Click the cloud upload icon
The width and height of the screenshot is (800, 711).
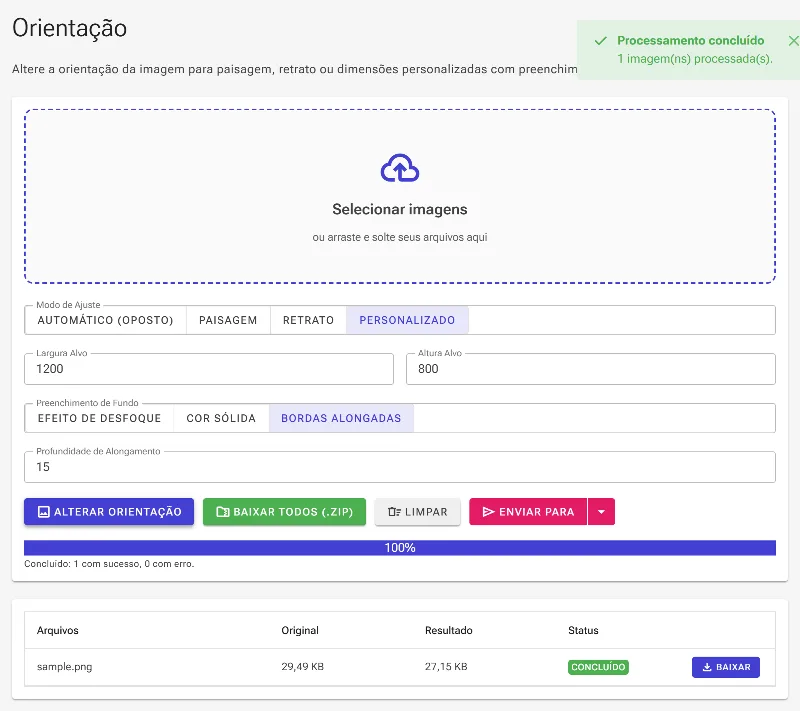point(399,168)
